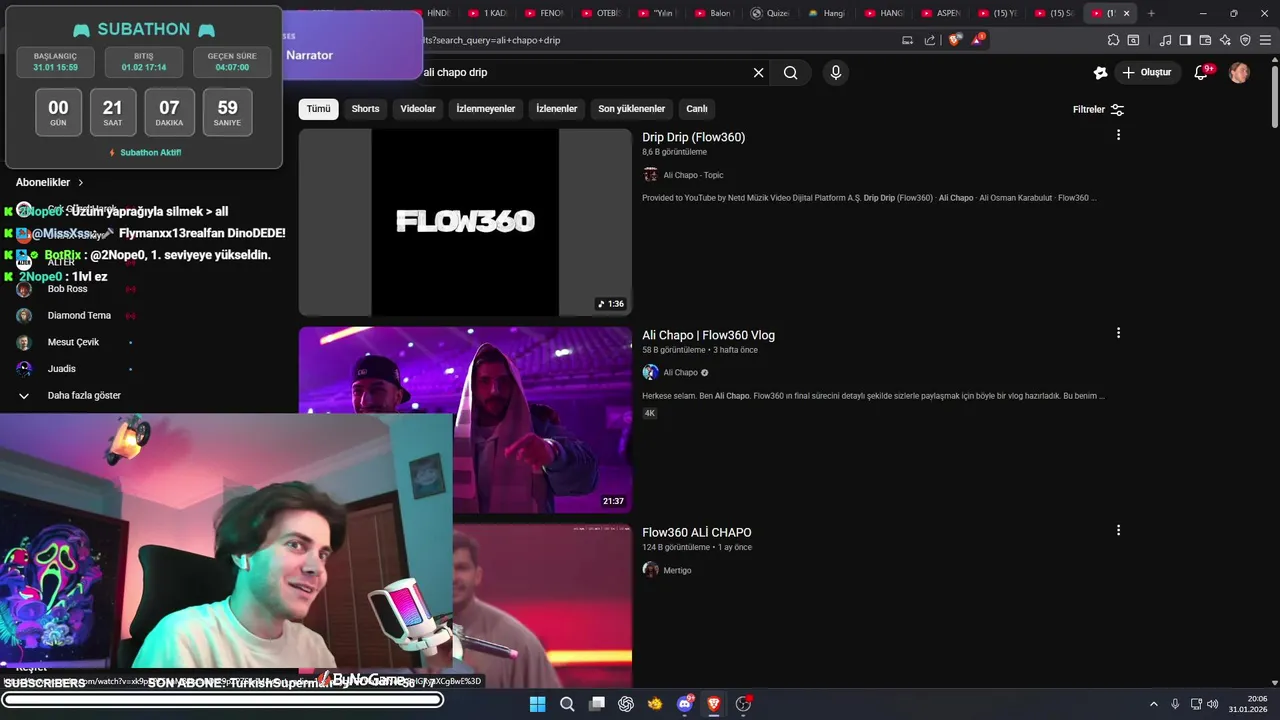Image resolution: width=1280 pixels, height=720 pixels.
Task: Open OBS Studio from the taskbar
Action: 743,704
